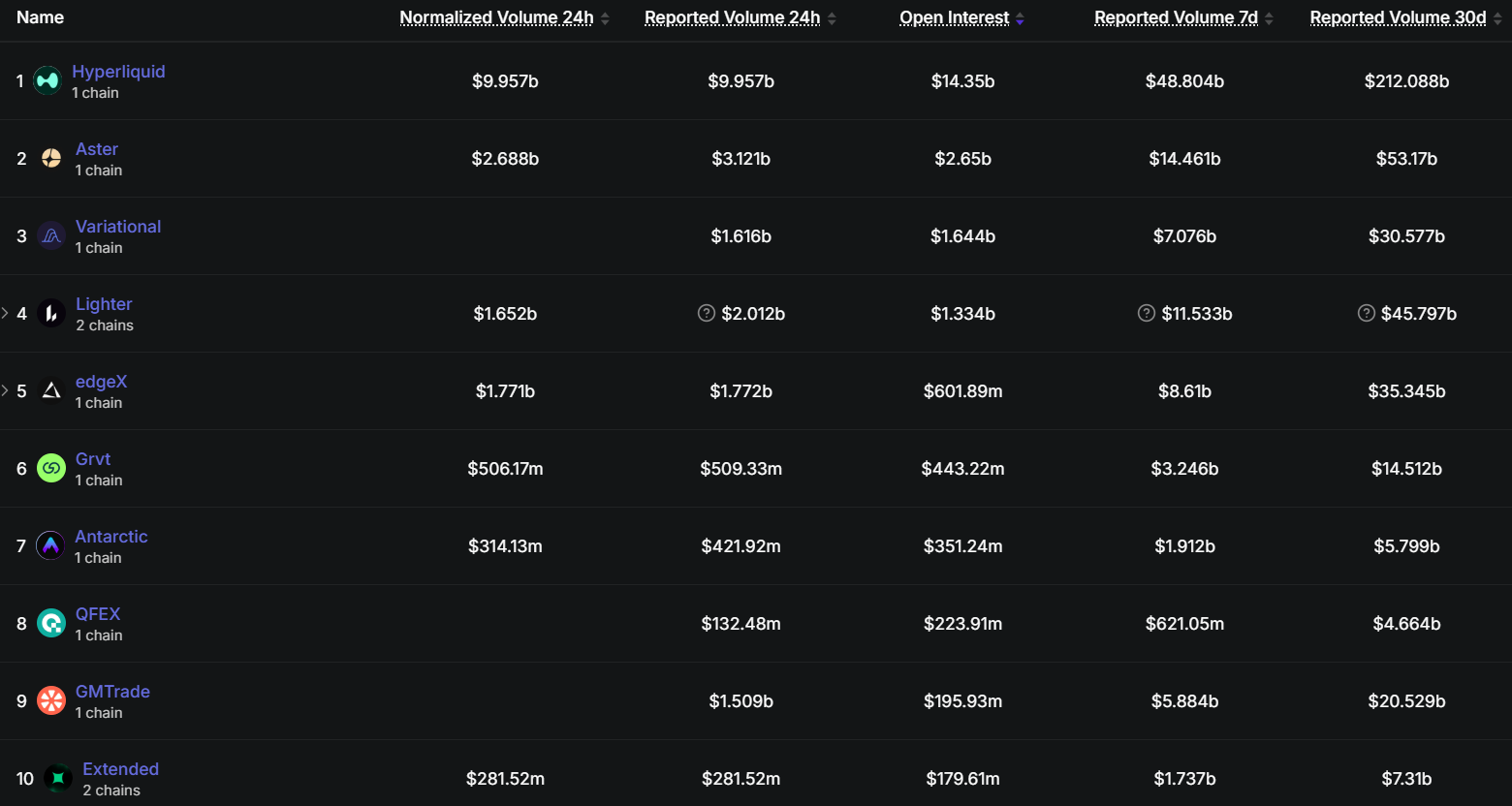Click the GMTrade orange logo icon
Viewport: 1512px width, 806px height.
pyautogui.click(x=51, y=700)
